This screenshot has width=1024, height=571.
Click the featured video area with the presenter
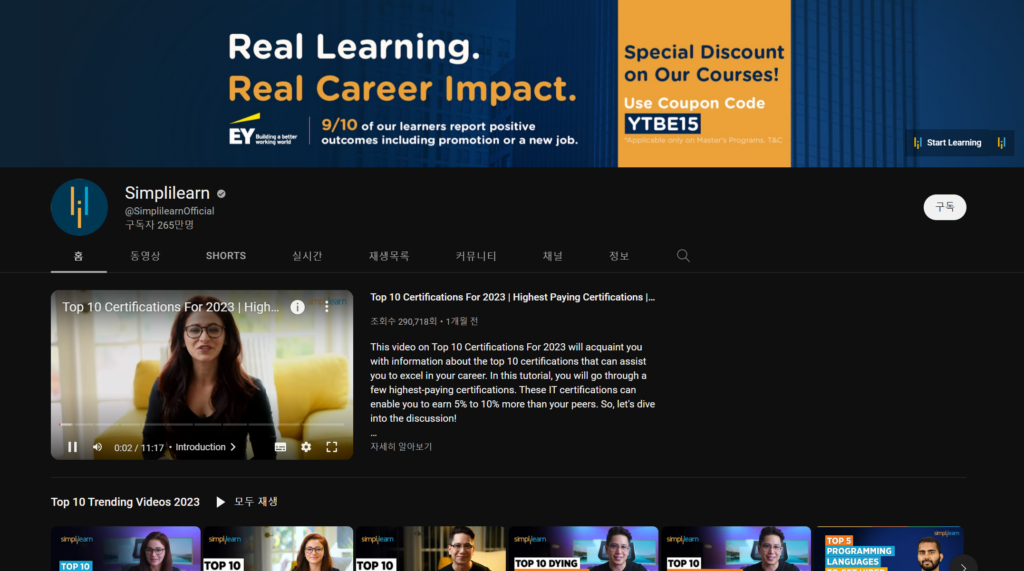pyautogui.click(x=202, y=375)
